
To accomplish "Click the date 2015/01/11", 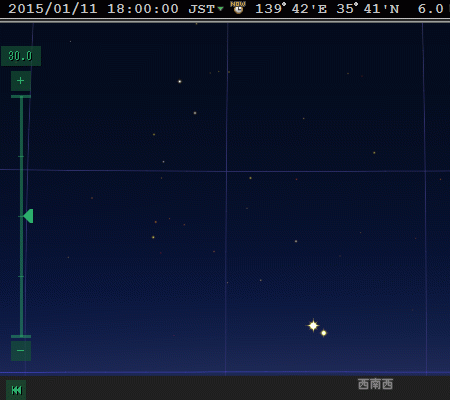I will 53,9.
